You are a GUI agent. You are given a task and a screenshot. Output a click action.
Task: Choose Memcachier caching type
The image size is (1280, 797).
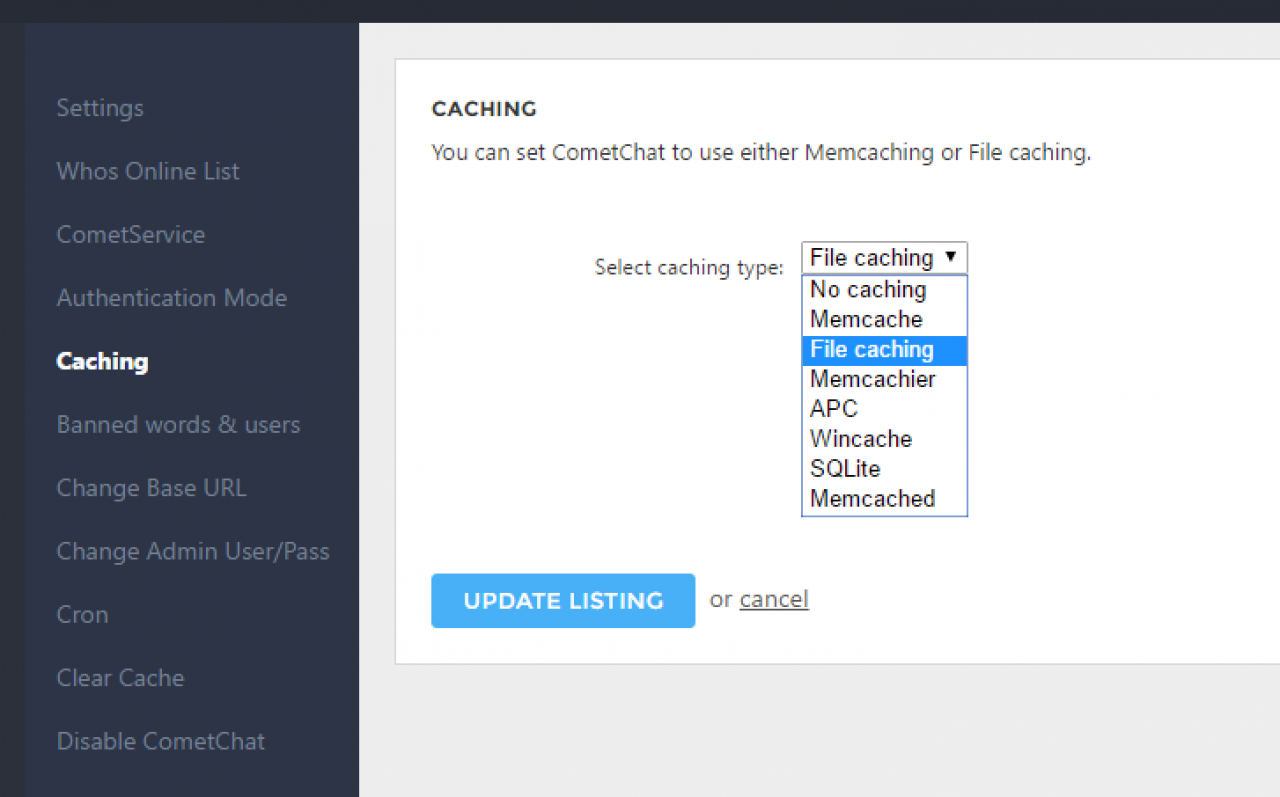(872, 380)
